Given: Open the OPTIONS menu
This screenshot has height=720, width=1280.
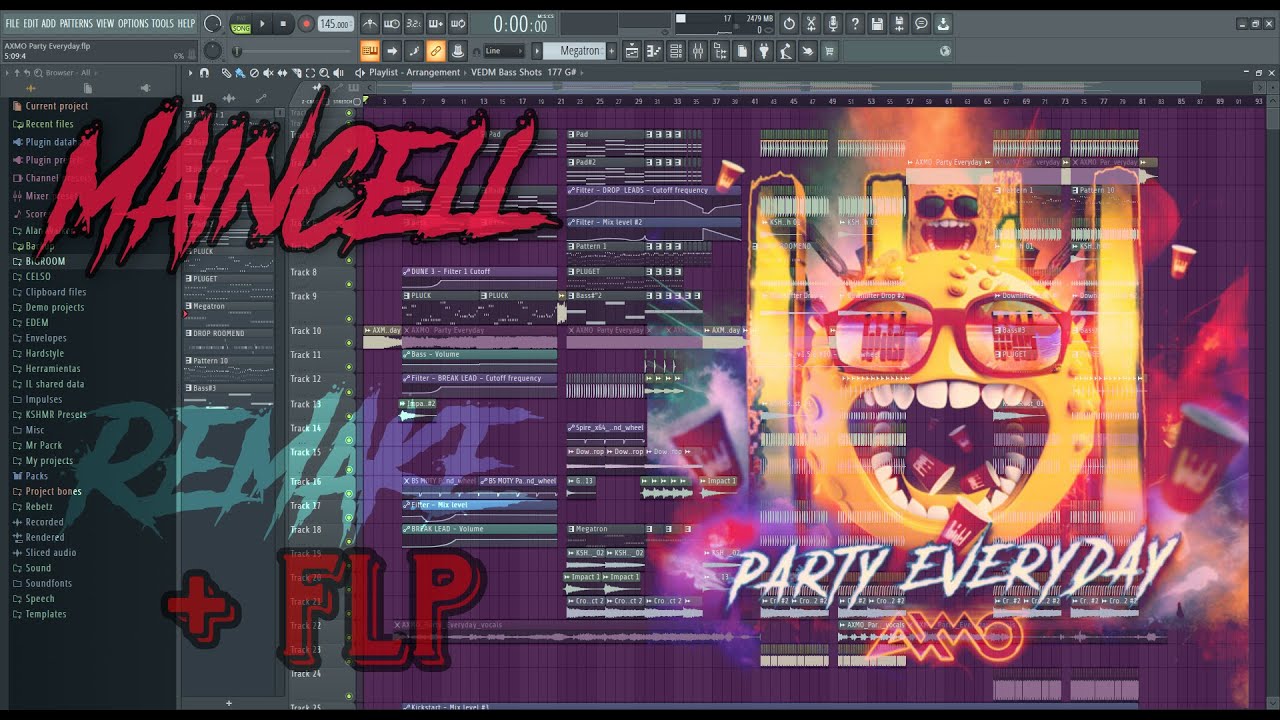Looking at the screenshot, I should tap(133, 23).
